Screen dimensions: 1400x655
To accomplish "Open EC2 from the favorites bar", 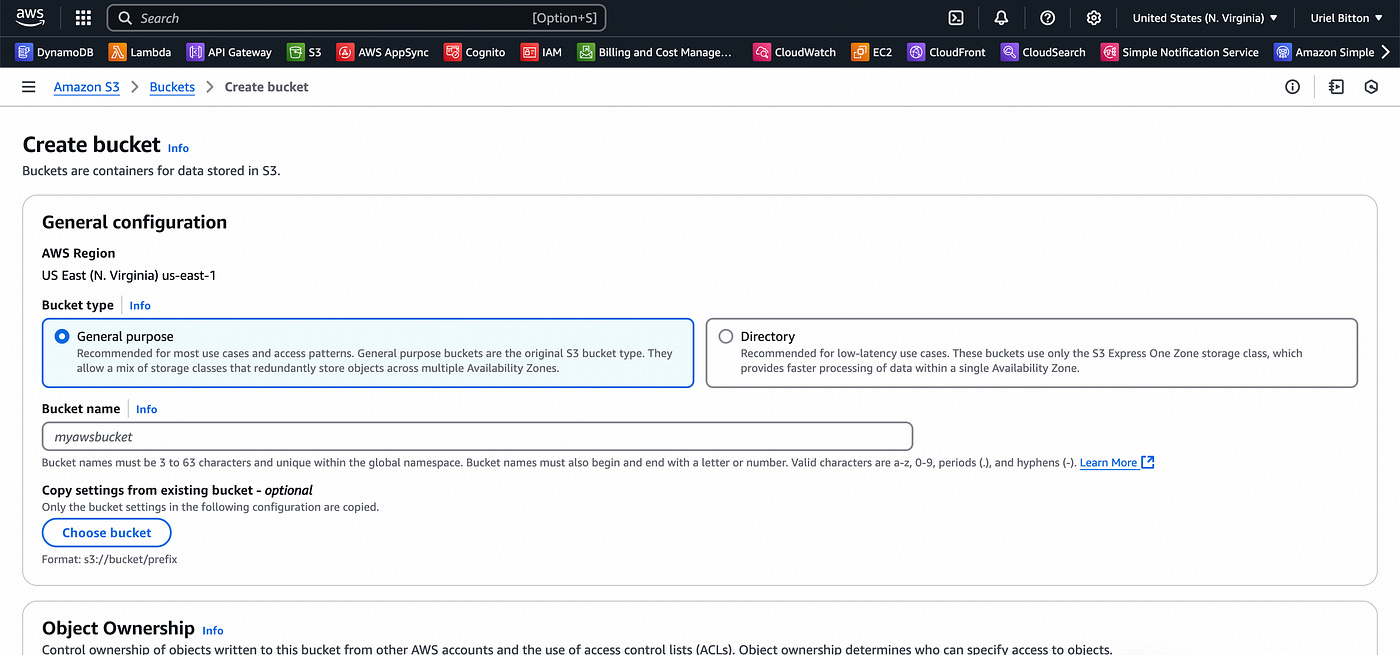I will coord(872,52).
